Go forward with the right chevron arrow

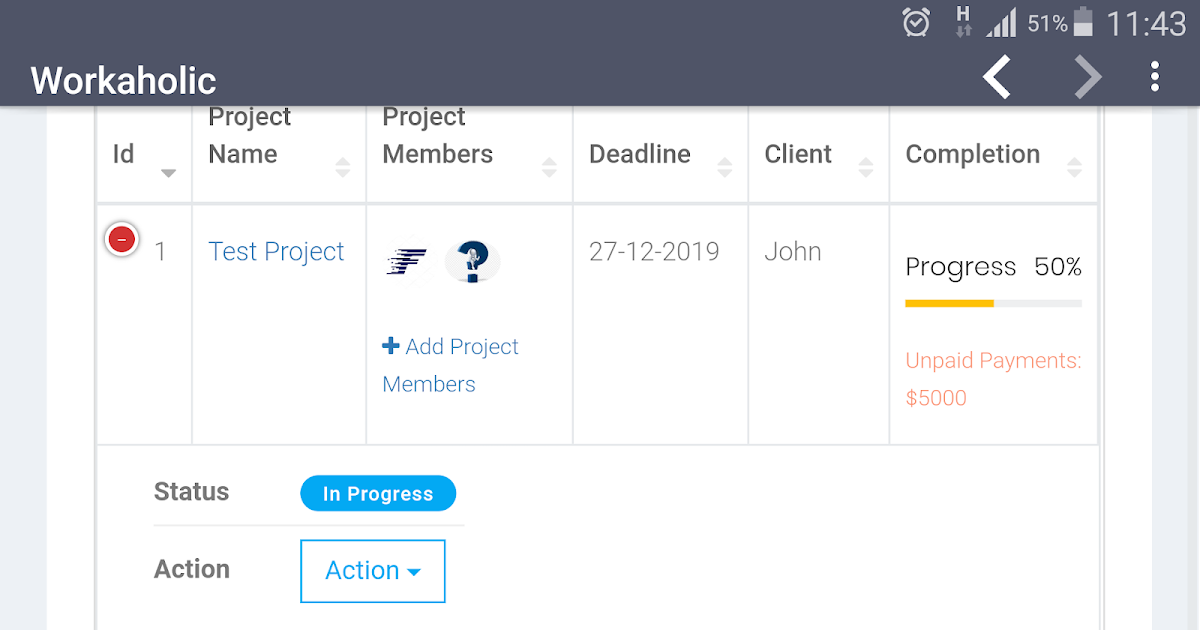point(1087,78)
